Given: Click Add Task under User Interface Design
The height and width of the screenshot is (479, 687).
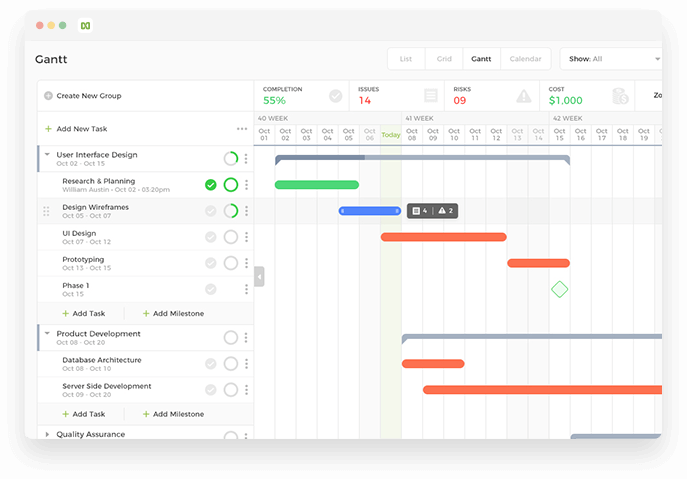Looking at the screenshot, I should click(x=84, y=313).
